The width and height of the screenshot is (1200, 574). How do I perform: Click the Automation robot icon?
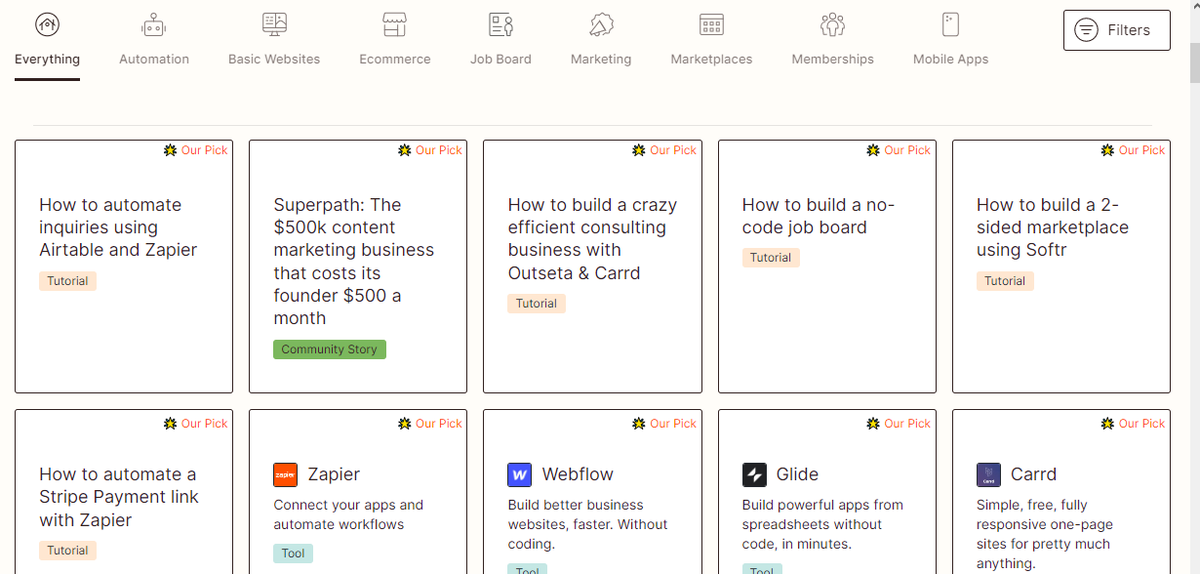click(x=154, y=24)
